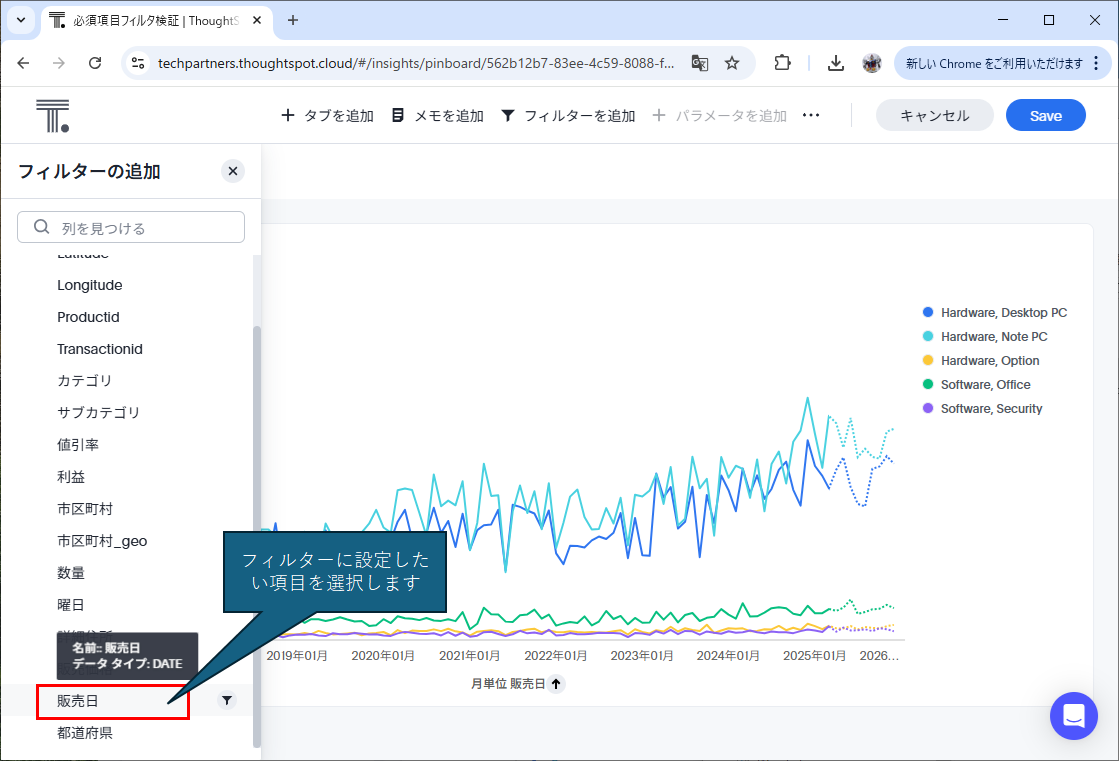Open the Chrome extensions puzzle icon
Image resolution: width=1119 pixels, height=761 pixels.
point(782,63)
